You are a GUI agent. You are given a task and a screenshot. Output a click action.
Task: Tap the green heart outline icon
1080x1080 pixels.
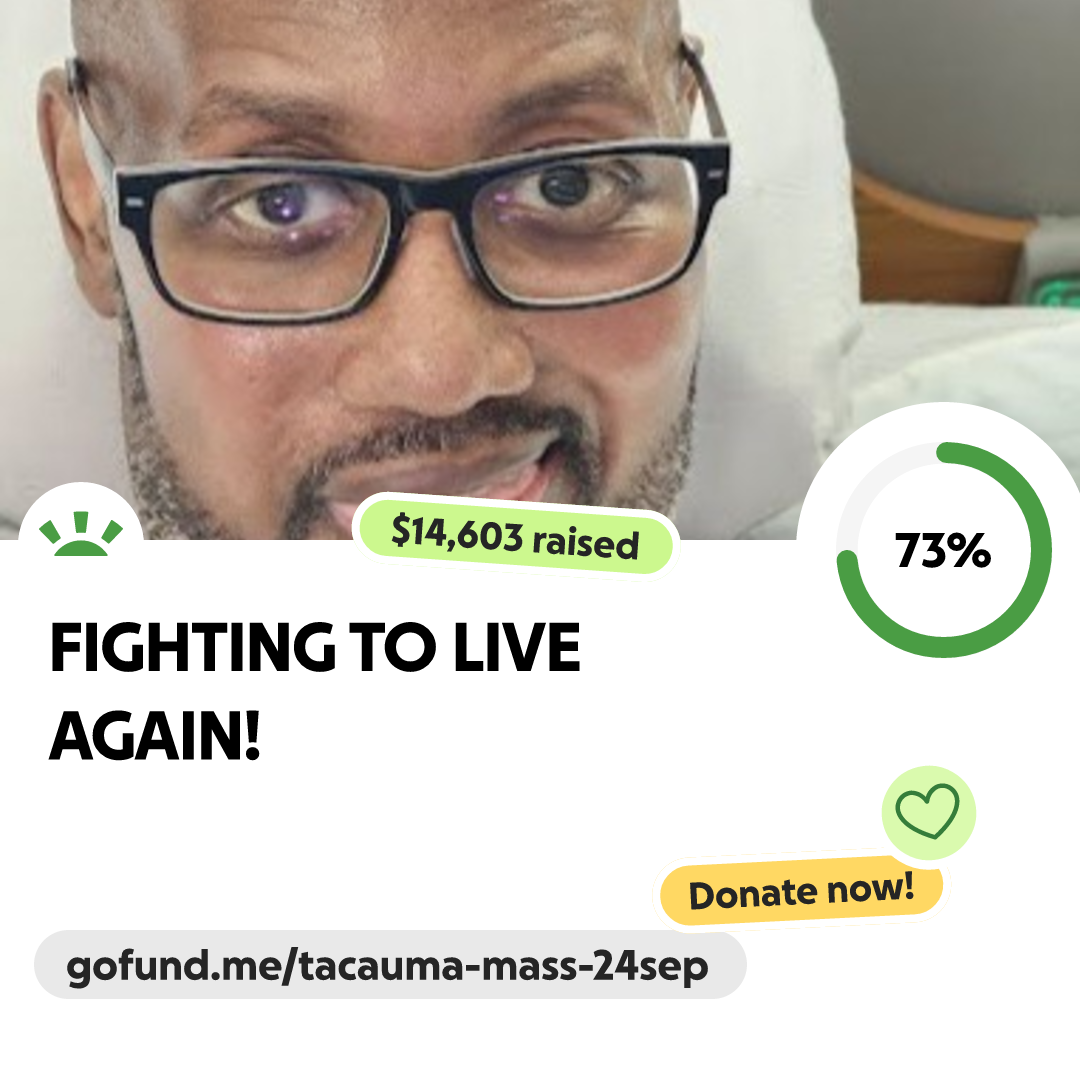click(x=927, y=811)
